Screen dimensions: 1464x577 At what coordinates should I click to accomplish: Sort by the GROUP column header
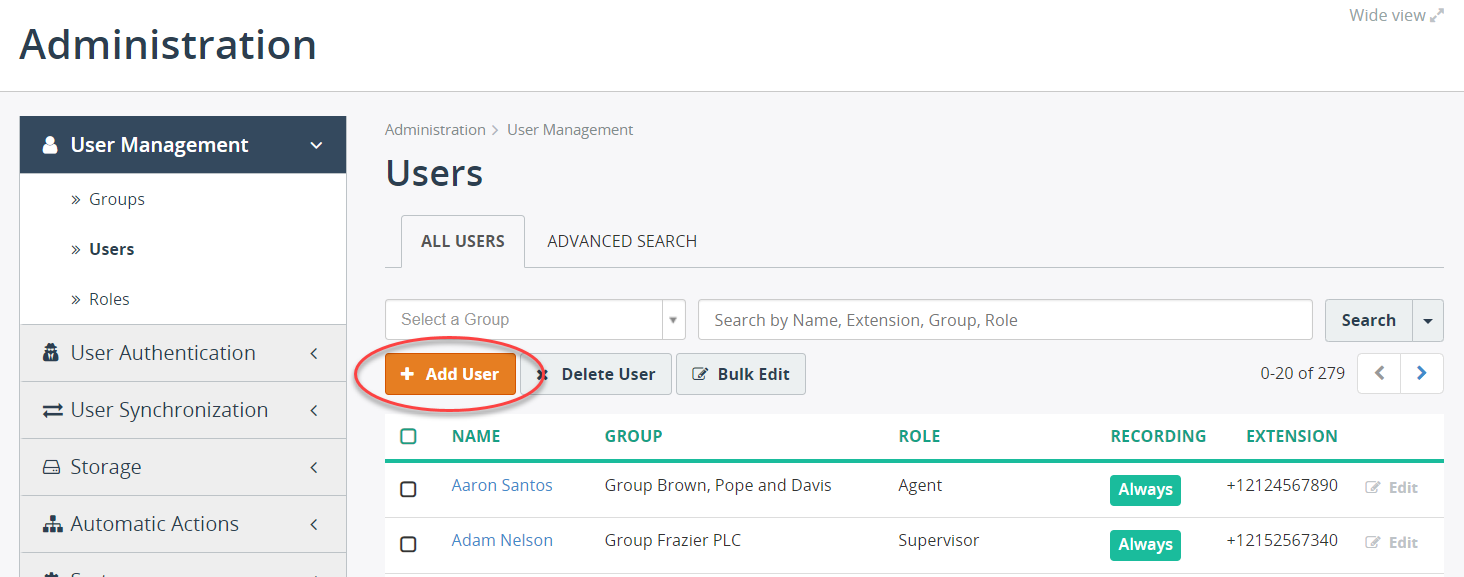634,436
